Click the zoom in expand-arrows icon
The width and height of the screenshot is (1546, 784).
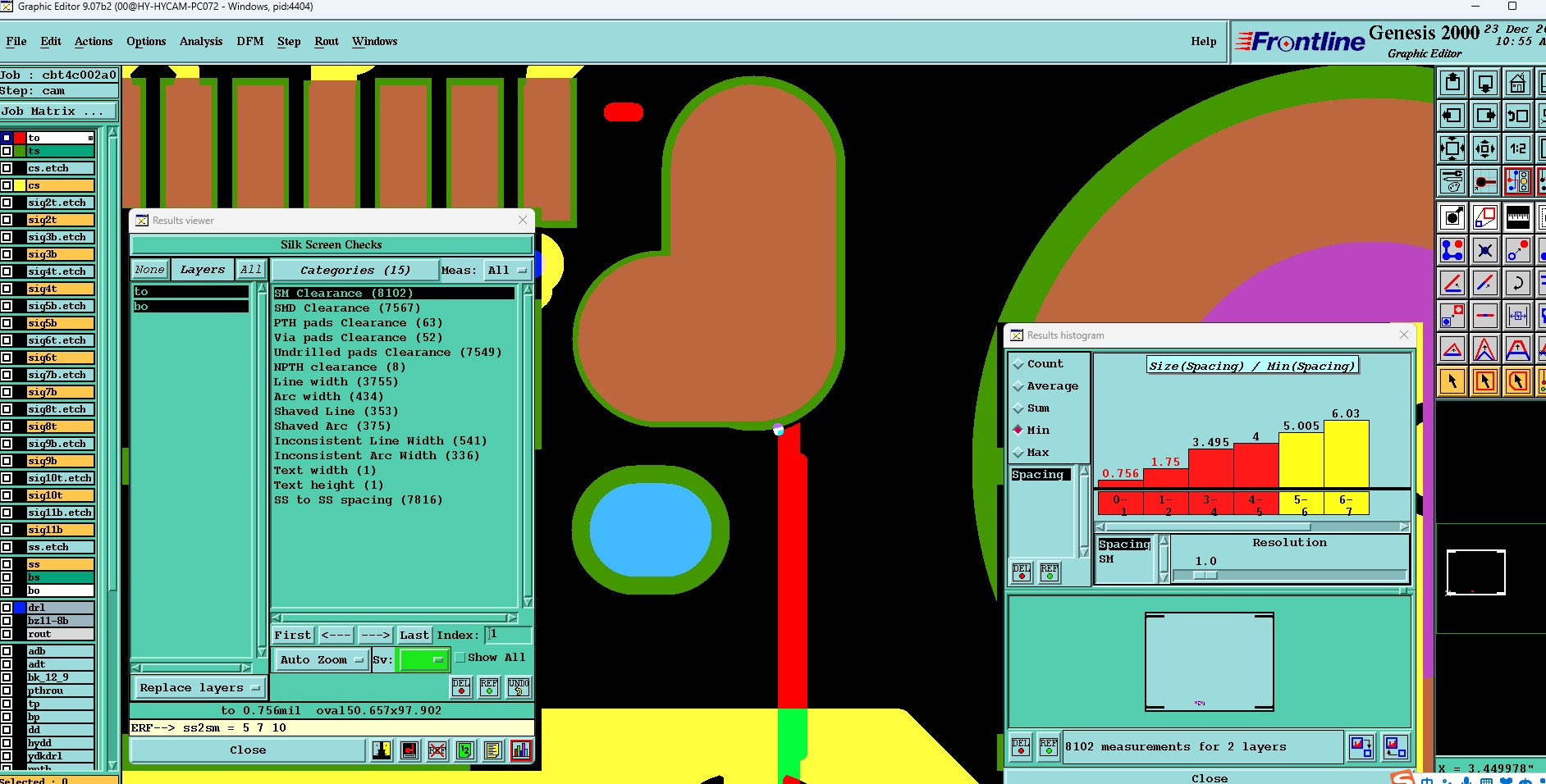(1452, 148)
